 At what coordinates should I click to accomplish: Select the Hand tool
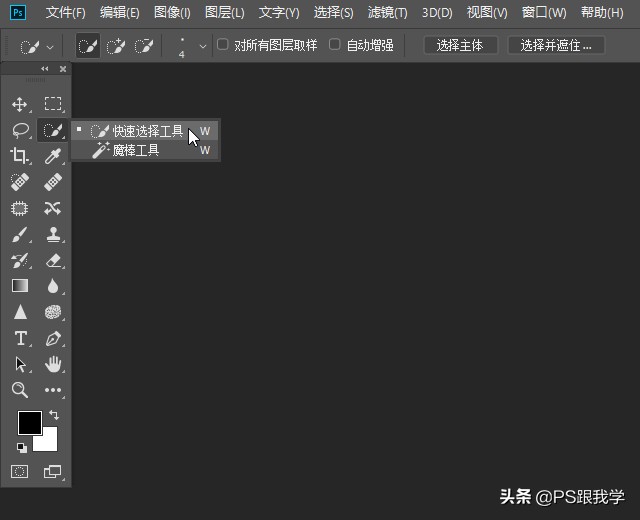53,364
